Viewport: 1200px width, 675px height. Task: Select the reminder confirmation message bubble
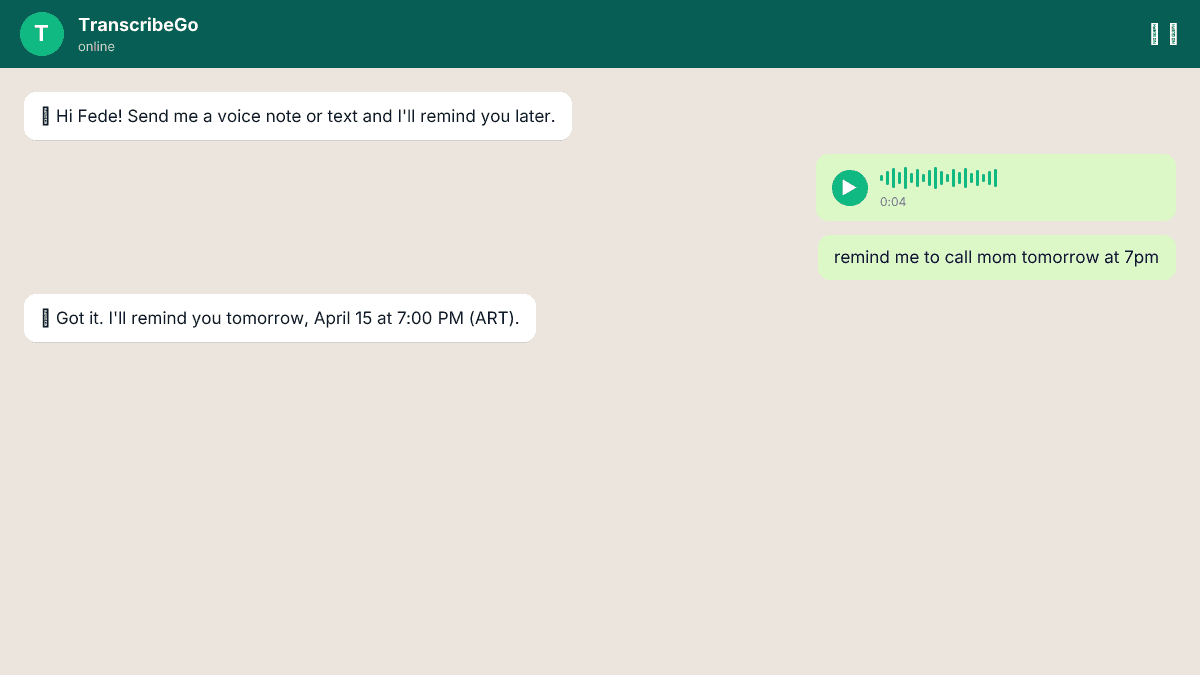pos(280,318)
